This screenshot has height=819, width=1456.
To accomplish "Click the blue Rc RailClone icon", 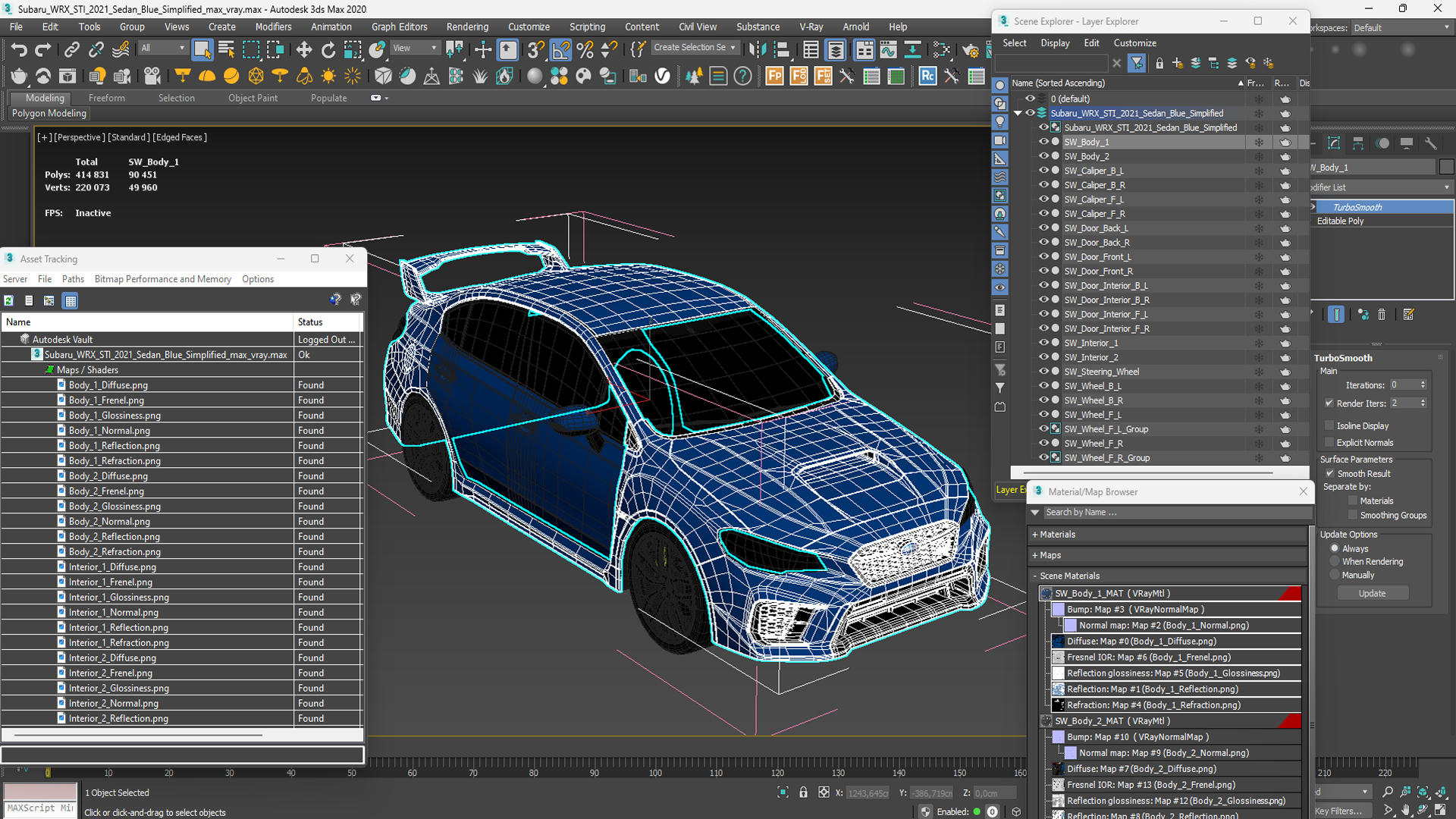I will click(927, 76).
